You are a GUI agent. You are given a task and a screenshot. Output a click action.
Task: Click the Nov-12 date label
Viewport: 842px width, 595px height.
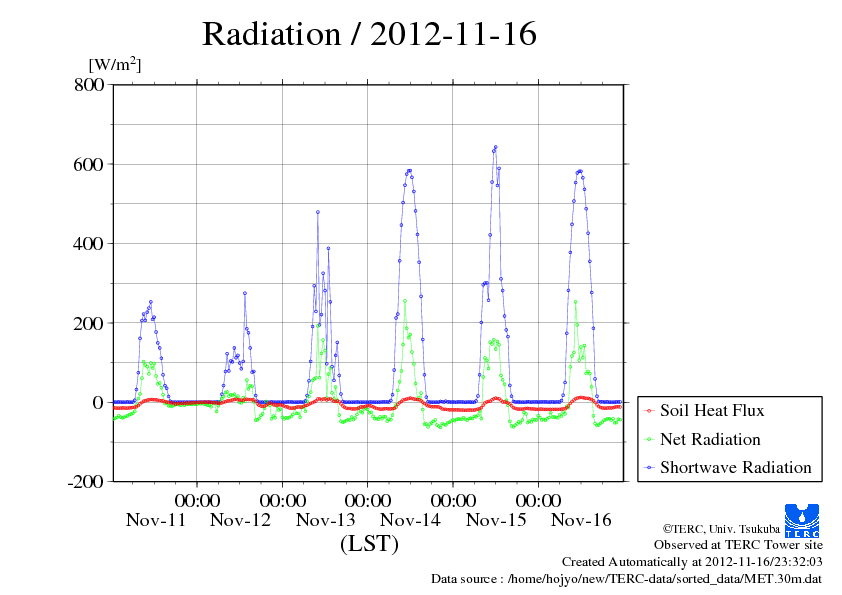241,520
